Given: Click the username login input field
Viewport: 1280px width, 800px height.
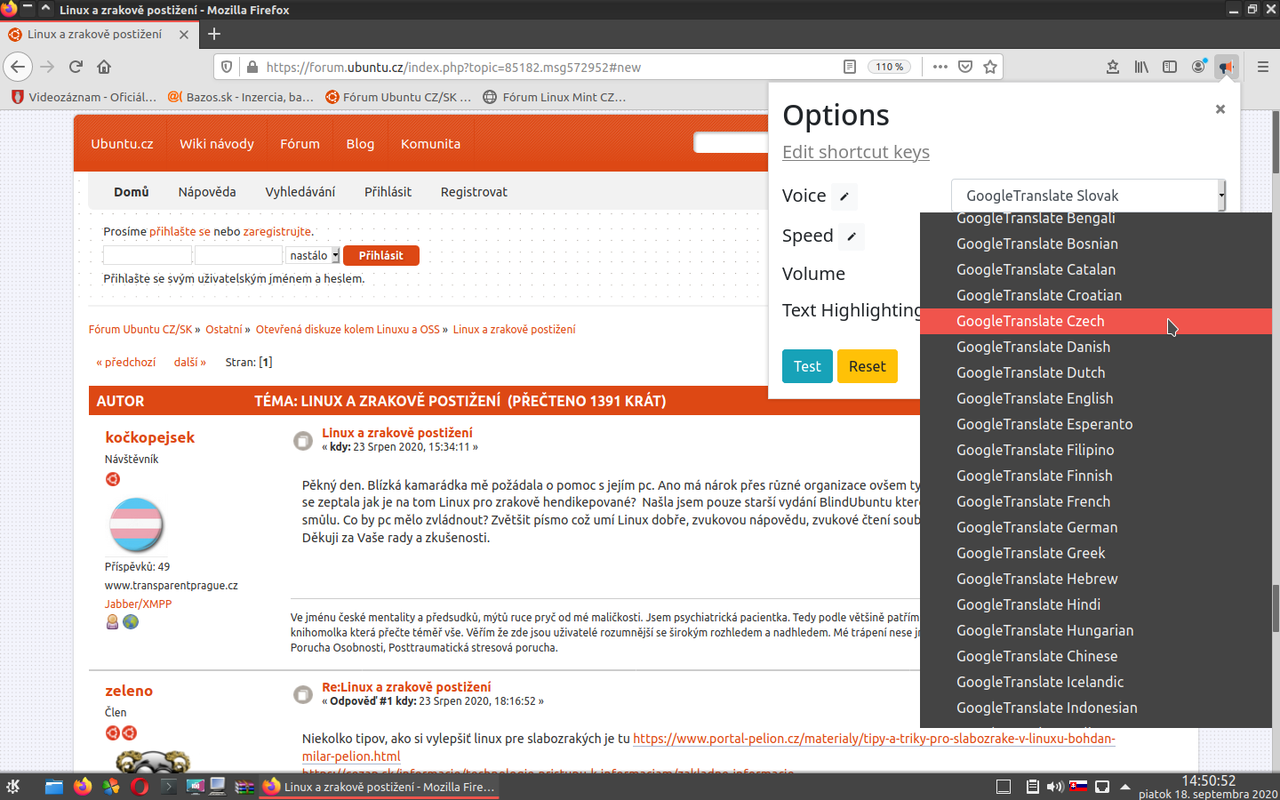Looking at the screenshot, I should click(147, 256).
